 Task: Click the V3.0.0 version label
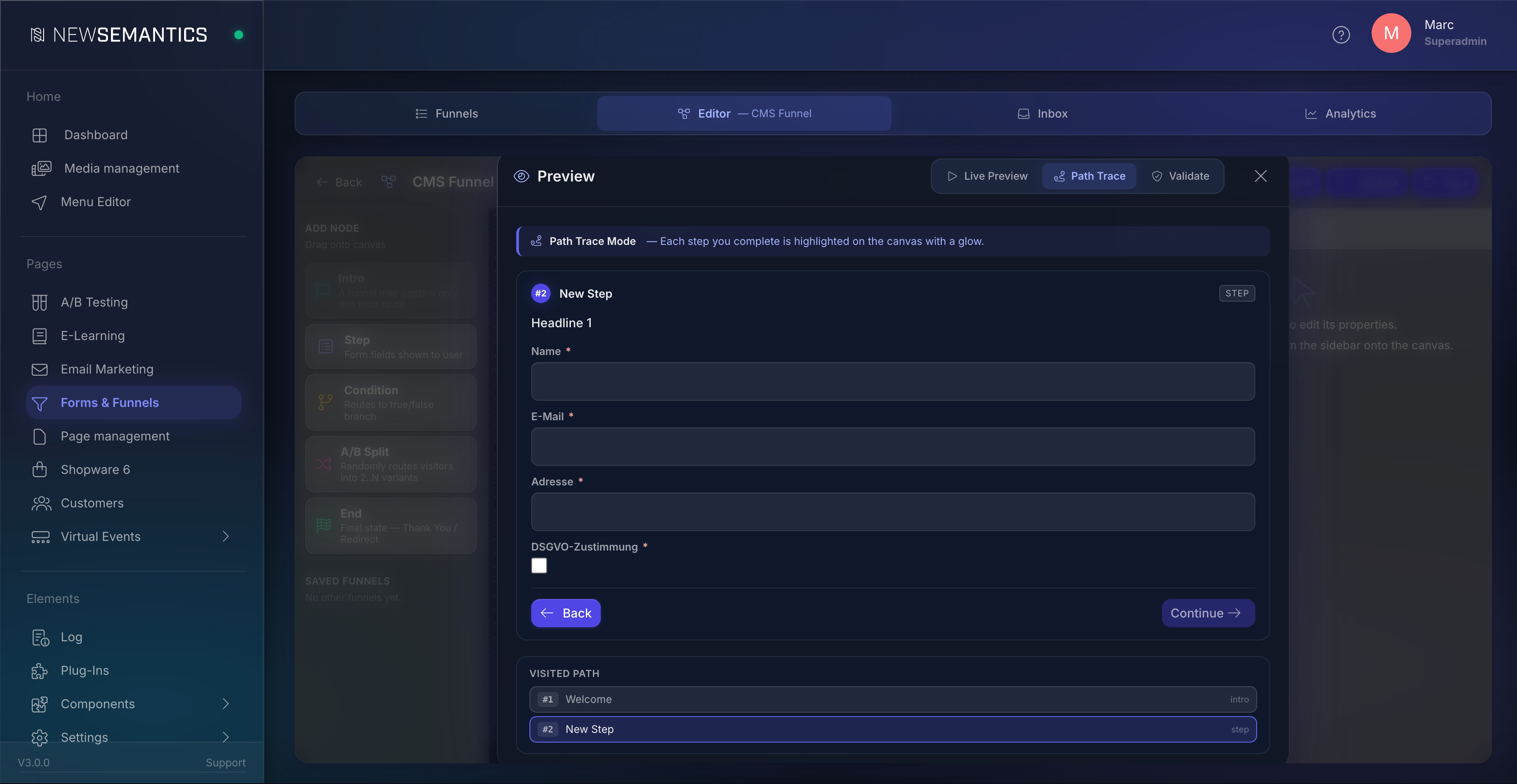pos(33,763)
